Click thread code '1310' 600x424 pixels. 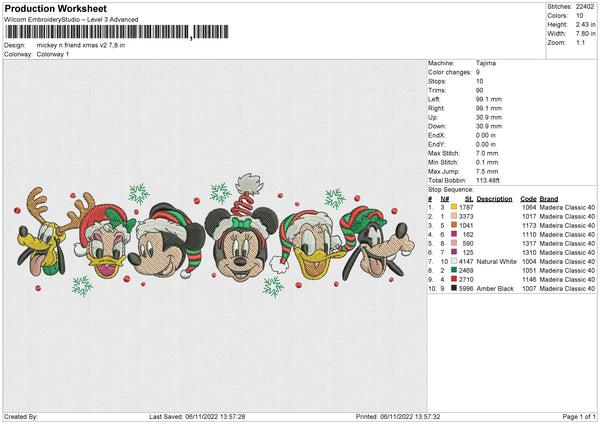click(529, 253)
